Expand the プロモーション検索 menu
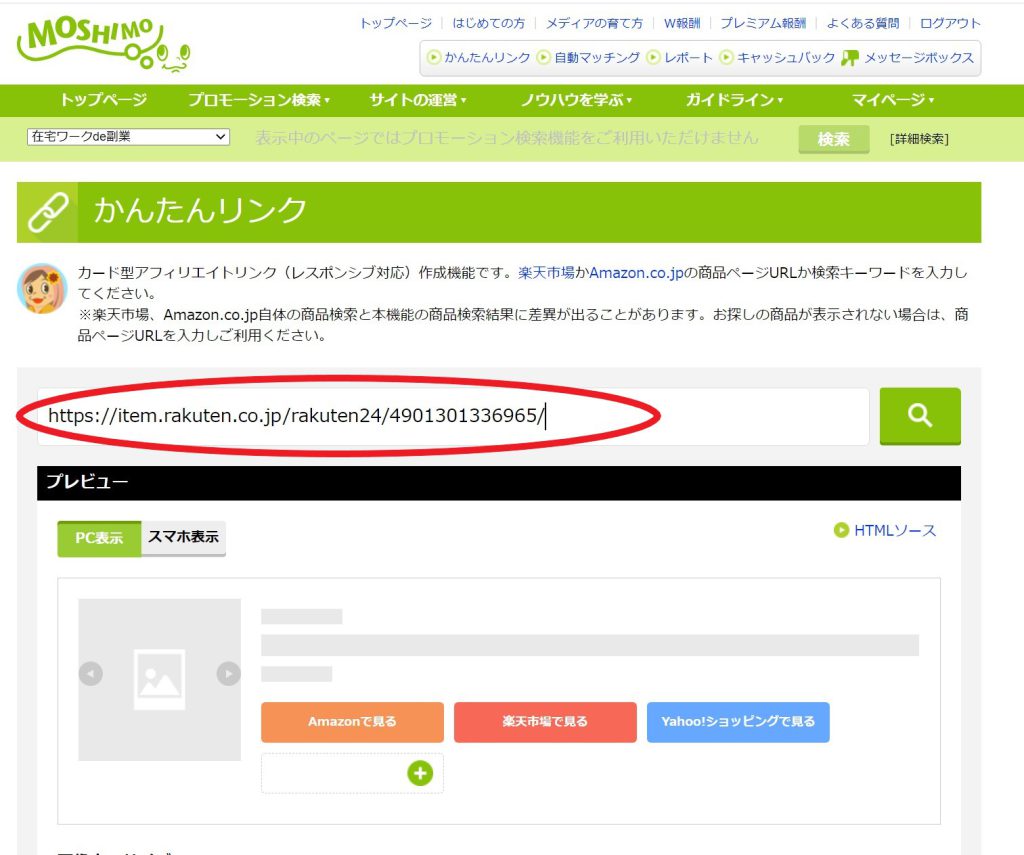 [259, 100]
